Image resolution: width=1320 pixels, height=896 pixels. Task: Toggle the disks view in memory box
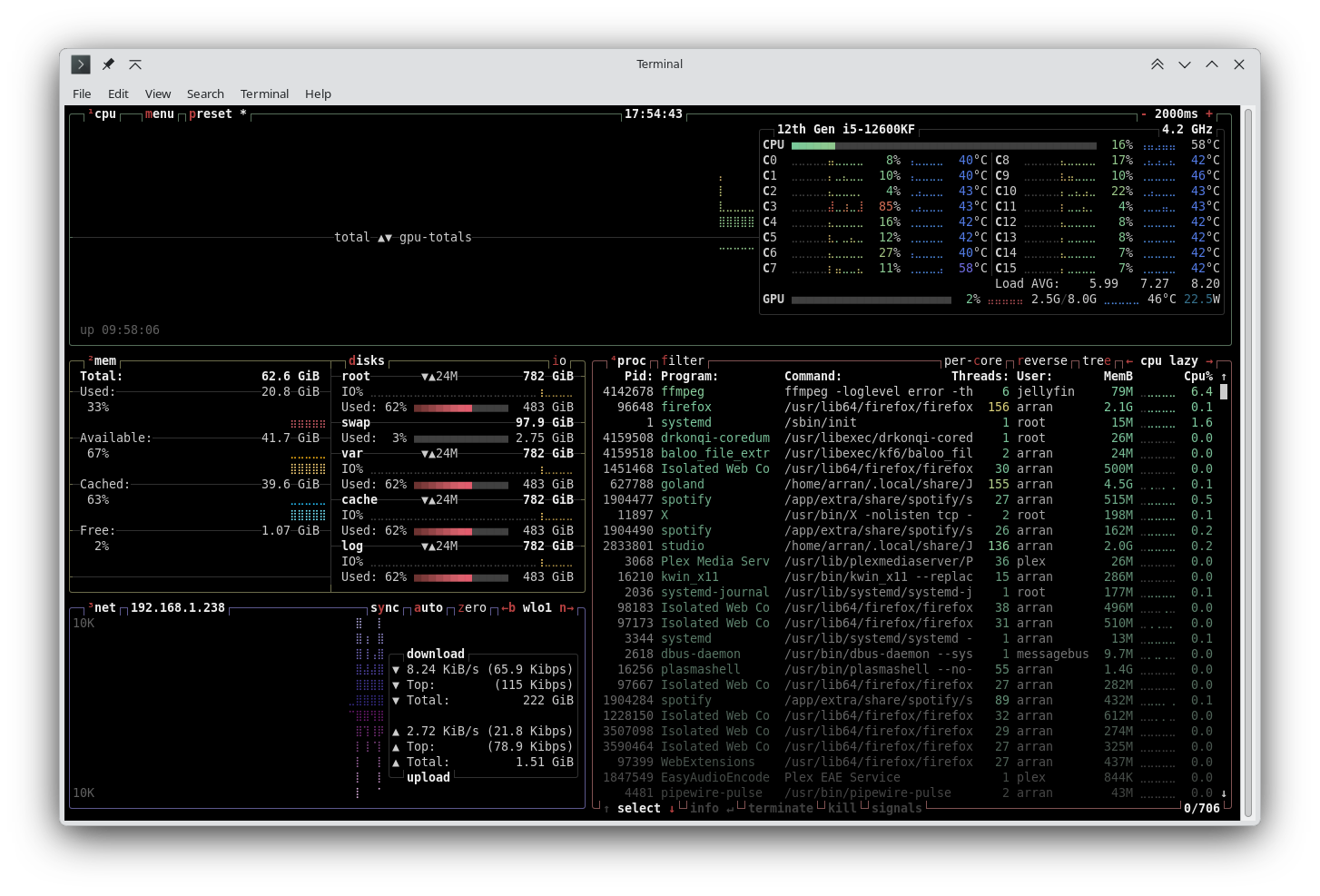point(367,361)
